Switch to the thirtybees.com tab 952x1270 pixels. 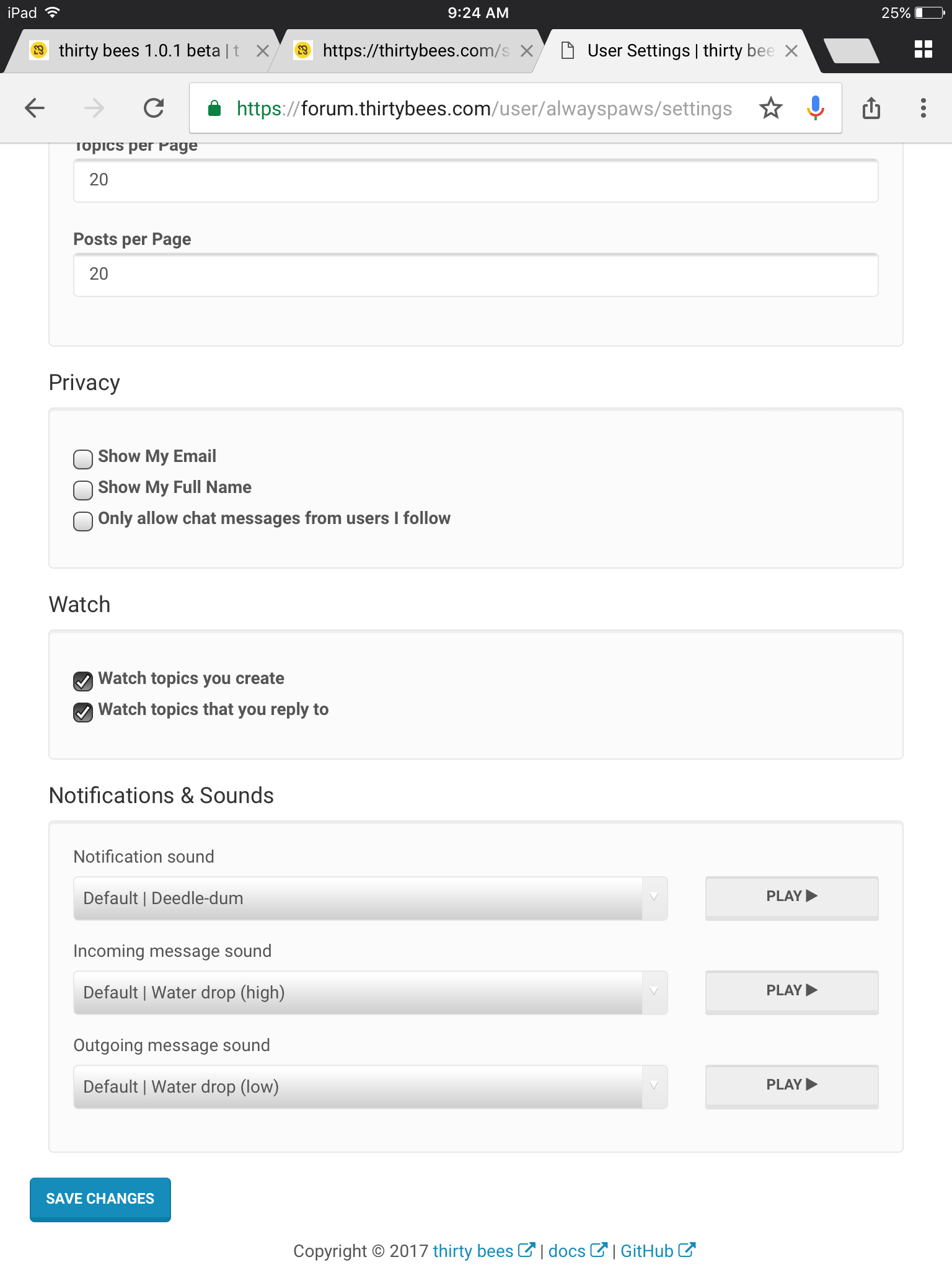(x=409, y=51)
